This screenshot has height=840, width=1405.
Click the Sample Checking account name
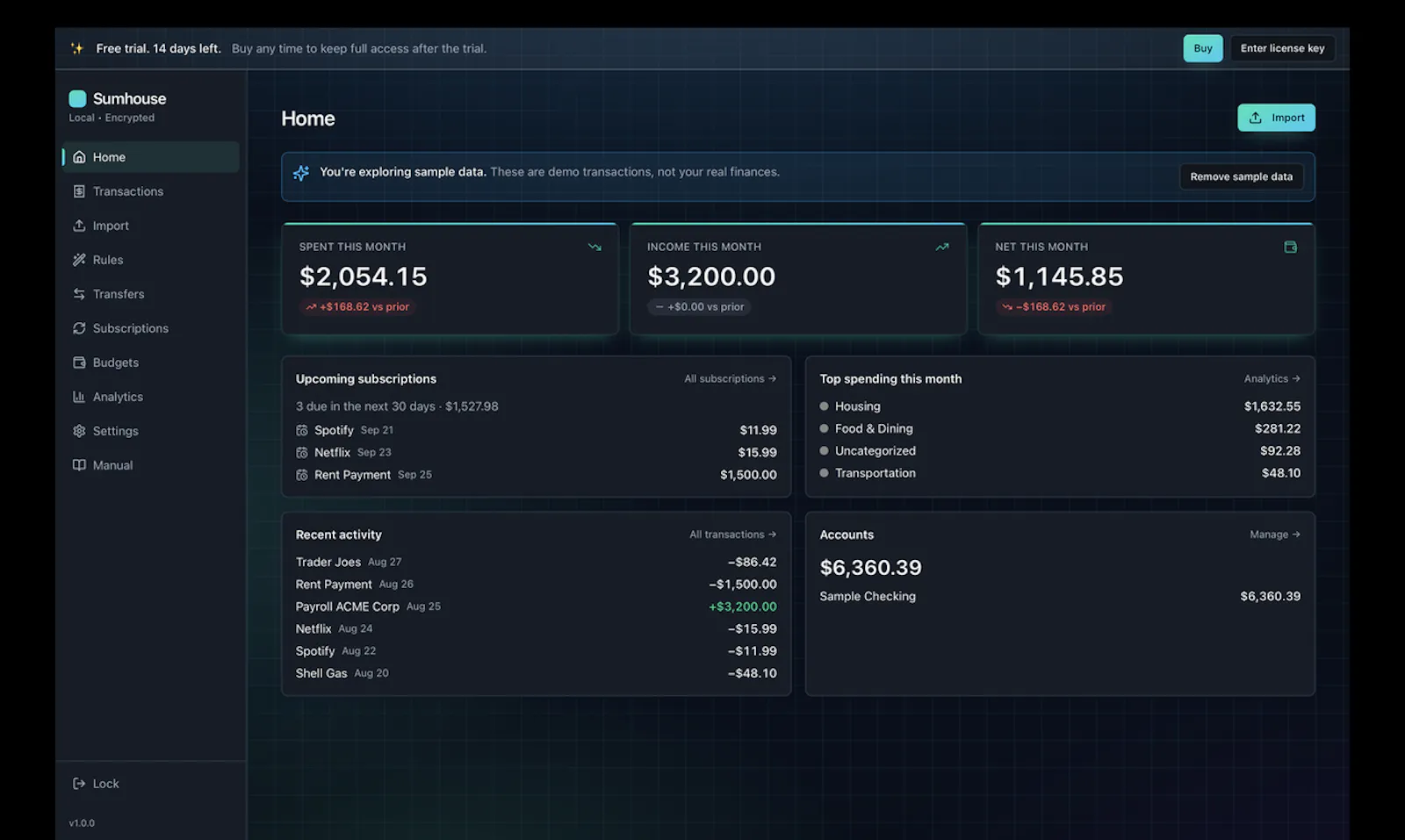point(868,596)
